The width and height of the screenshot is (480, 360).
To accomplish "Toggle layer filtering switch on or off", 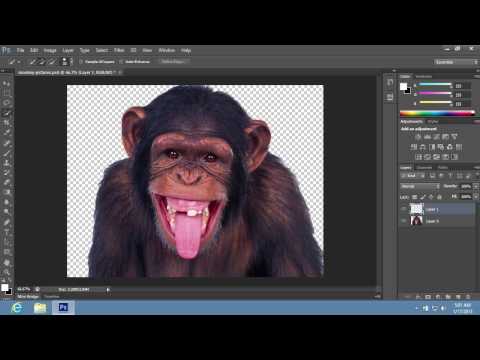I will pyautogui.click(x=476, y=175).
